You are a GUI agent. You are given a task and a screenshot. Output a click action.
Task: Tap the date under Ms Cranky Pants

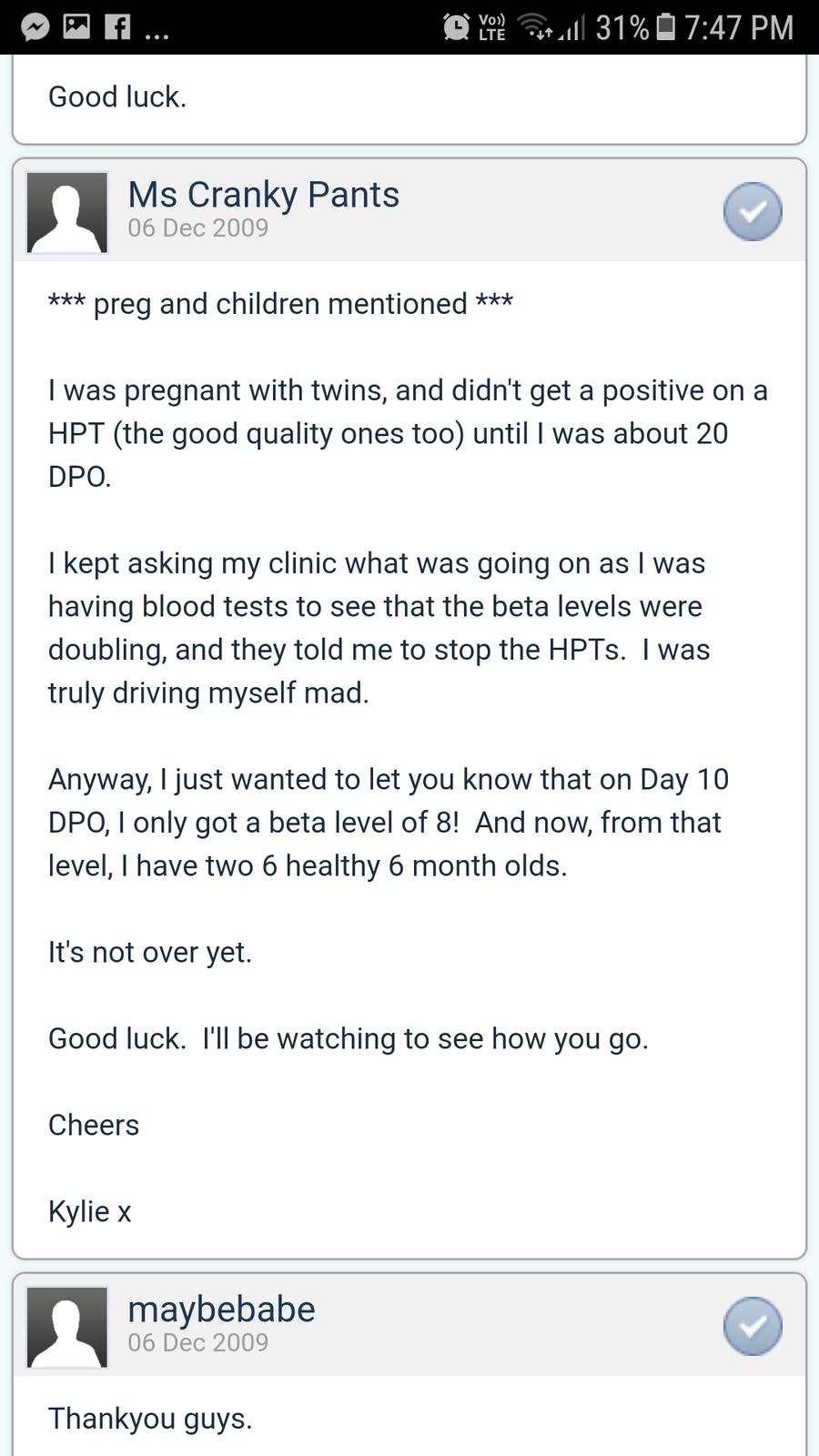coord(197,228)
